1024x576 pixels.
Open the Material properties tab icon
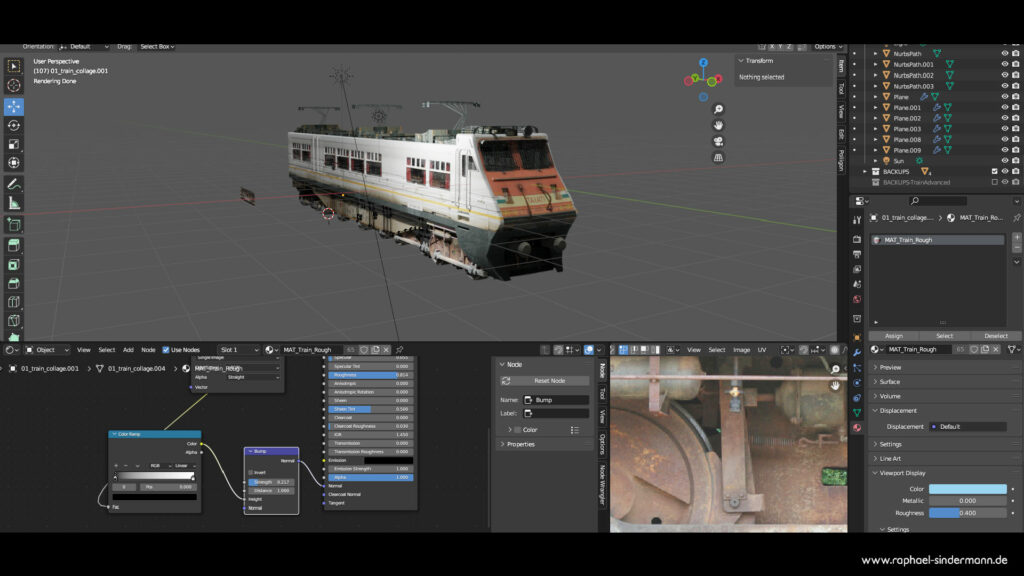[x=857, y=428]
